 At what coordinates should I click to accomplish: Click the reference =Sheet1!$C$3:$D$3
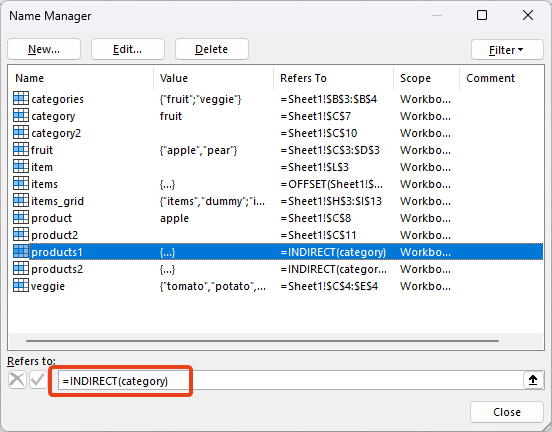(330, 150)
